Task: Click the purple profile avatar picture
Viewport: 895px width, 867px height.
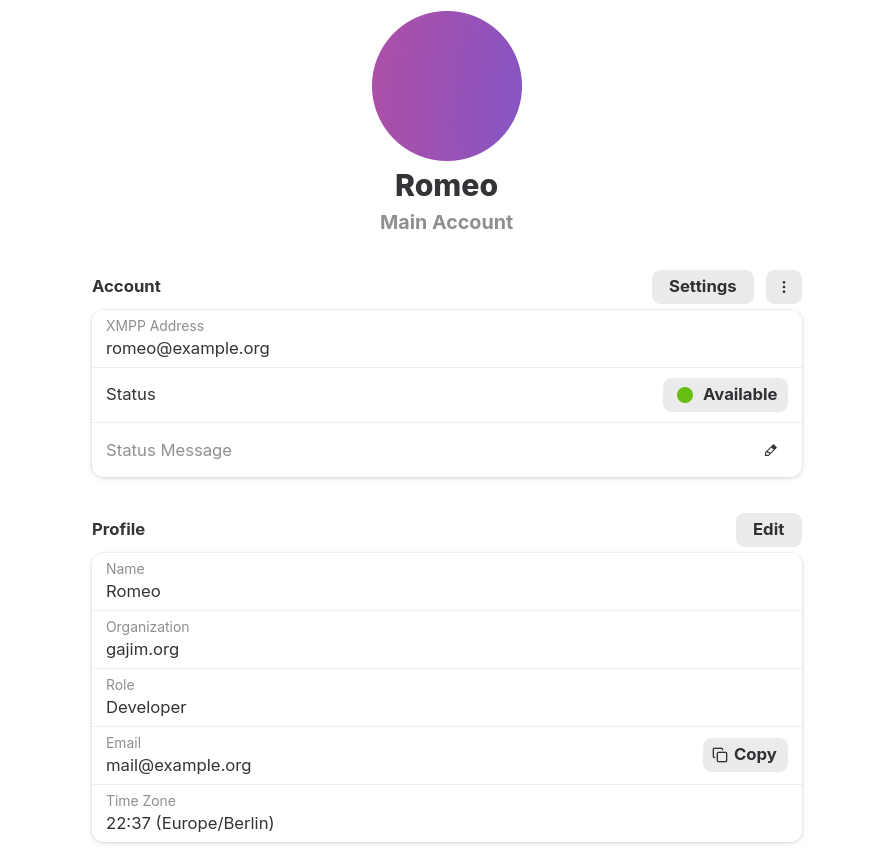Action: pos(446,86)
